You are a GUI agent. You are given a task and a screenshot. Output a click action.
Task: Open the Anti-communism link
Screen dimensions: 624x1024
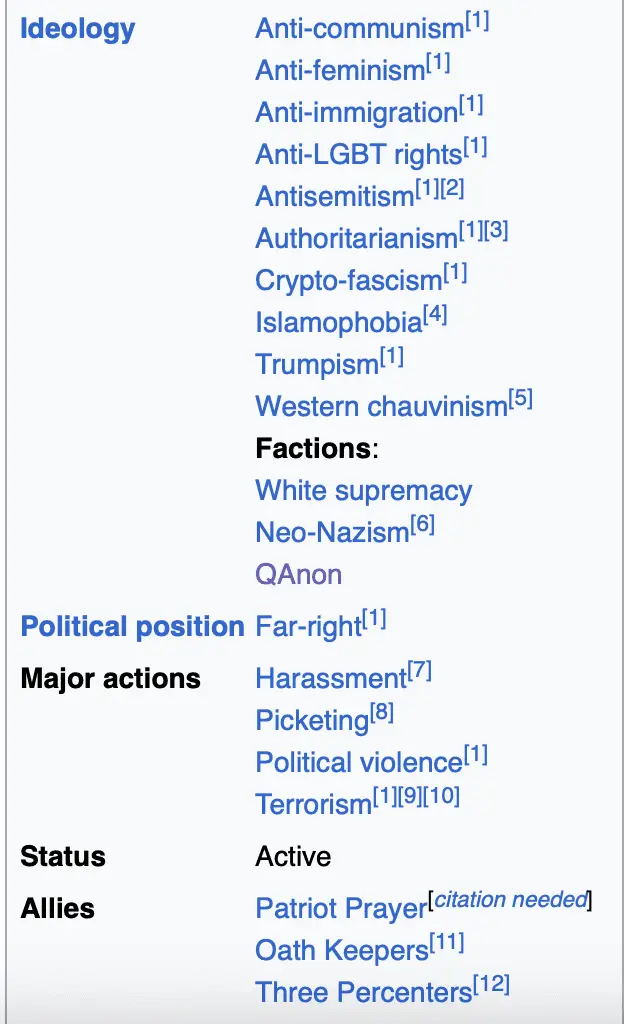[x=360, y=29]
